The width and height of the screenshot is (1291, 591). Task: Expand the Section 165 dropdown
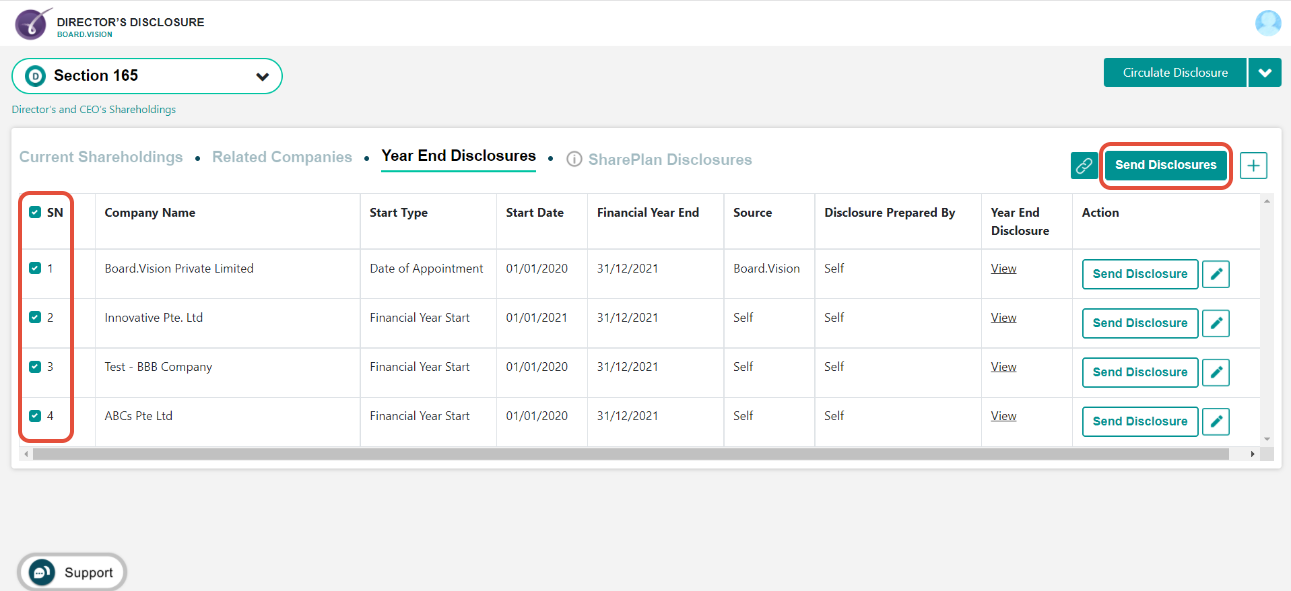coord(262,75)
